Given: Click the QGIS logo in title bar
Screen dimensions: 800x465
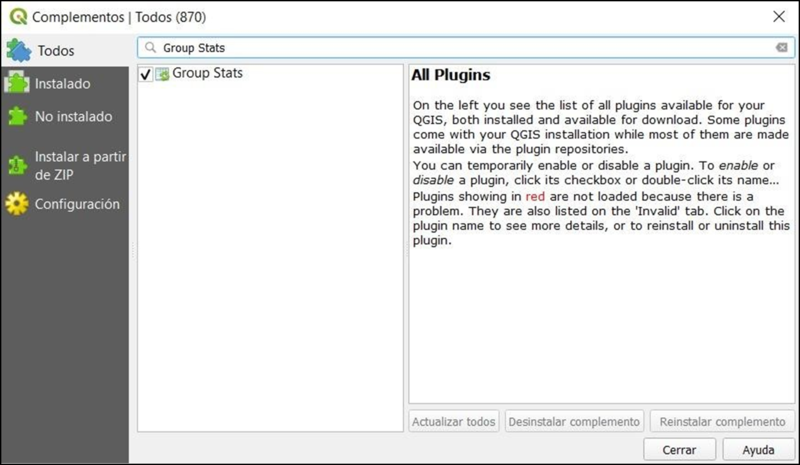Looking at the screenshot, I should (x=18, y=16).
